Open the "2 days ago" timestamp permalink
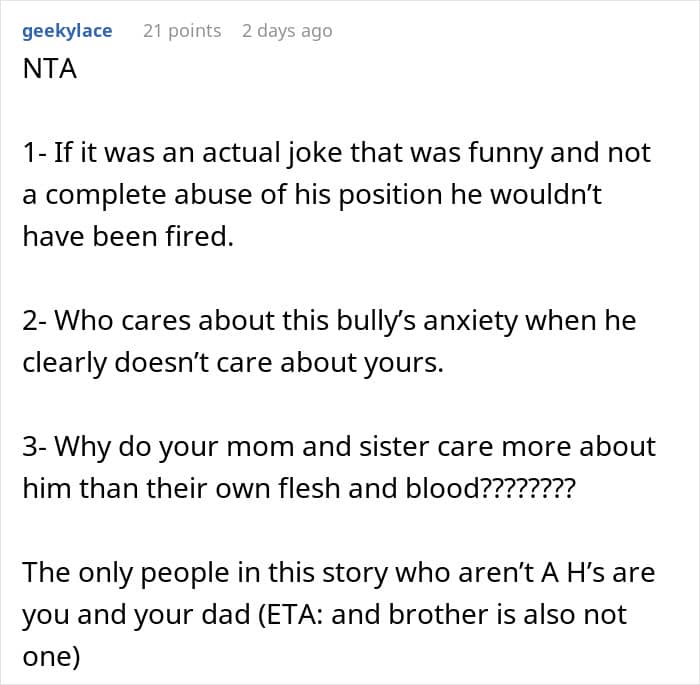Image resolution: width=700 pixels, height=685 pixels. click(287, 31)
